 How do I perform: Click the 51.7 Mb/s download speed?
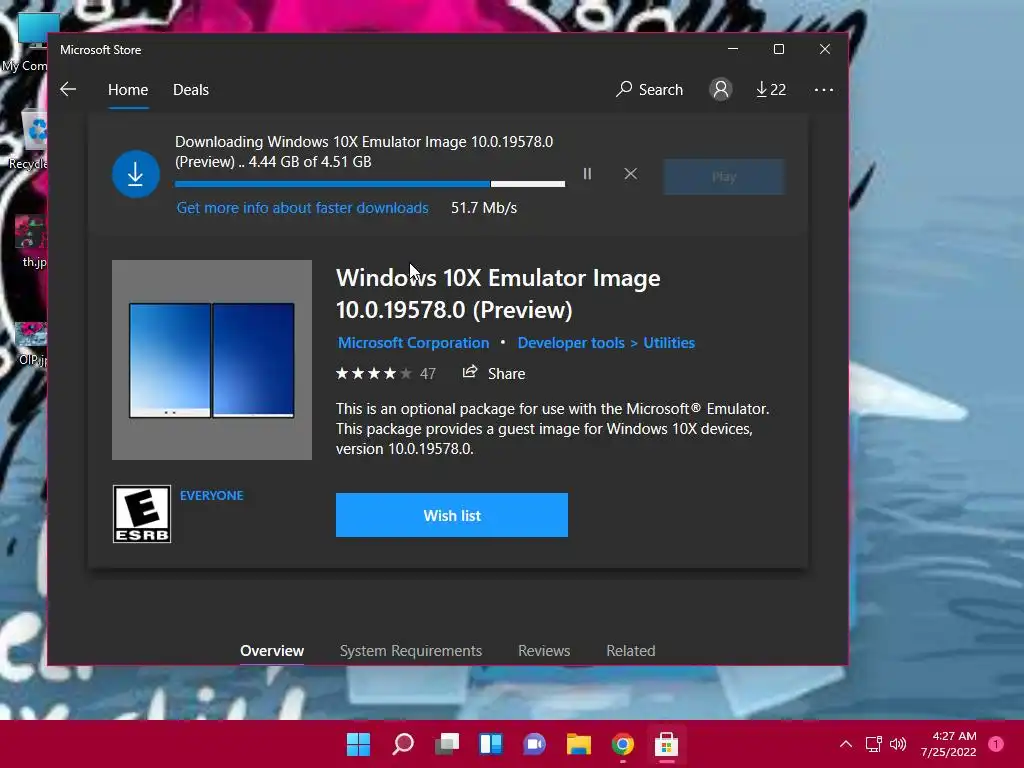point(484,208)
